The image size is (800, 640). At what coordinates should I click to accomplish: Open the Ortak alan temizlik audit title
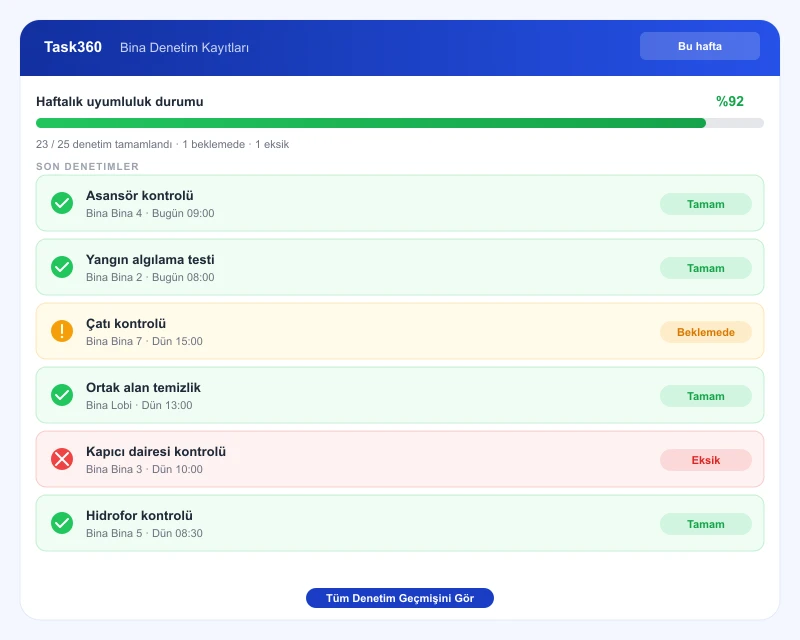coord(143,387)
